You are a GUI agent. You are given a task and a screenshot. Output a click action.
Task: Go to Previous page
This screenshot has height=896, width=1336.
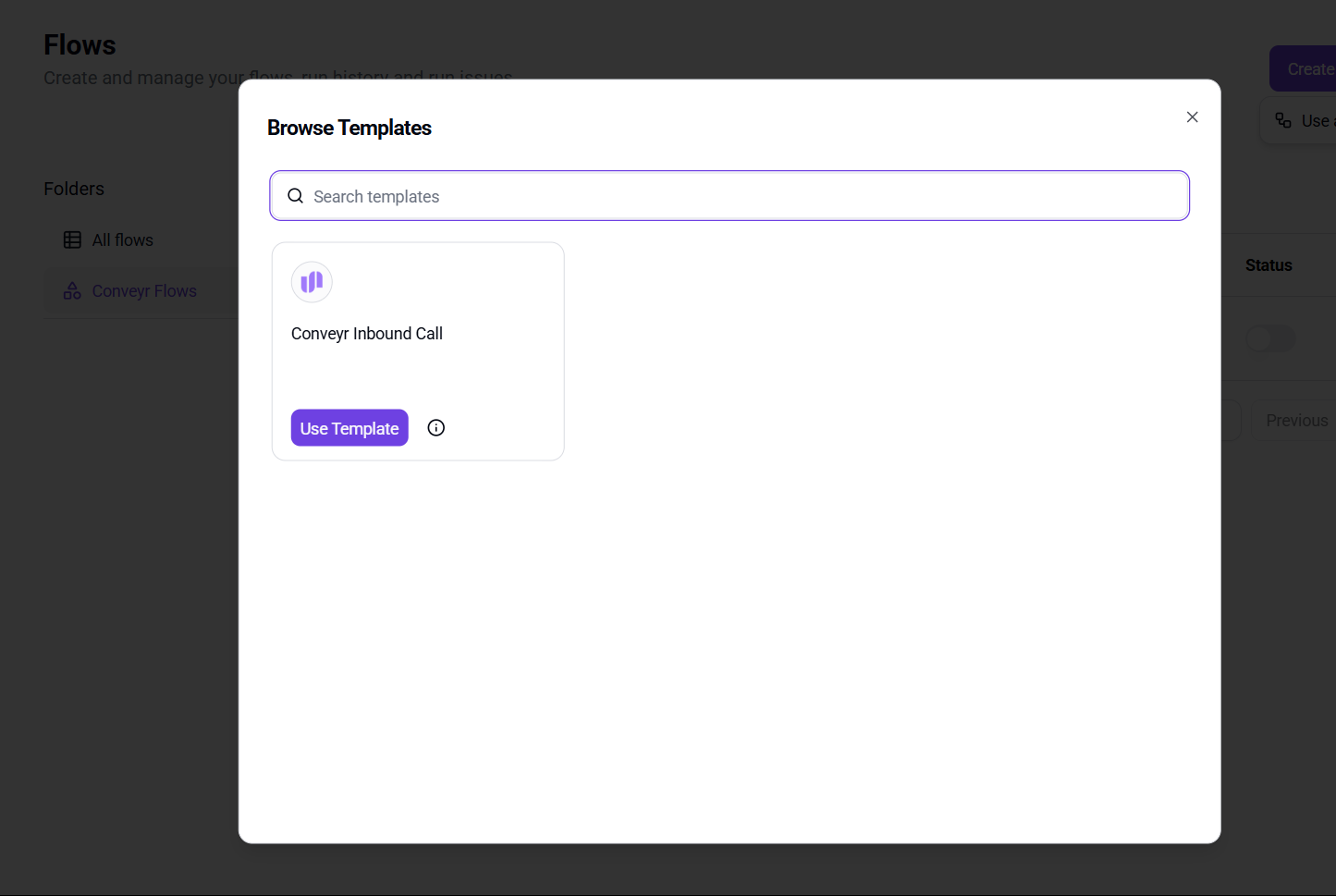pyautogui.click(x=1294, y=421)
